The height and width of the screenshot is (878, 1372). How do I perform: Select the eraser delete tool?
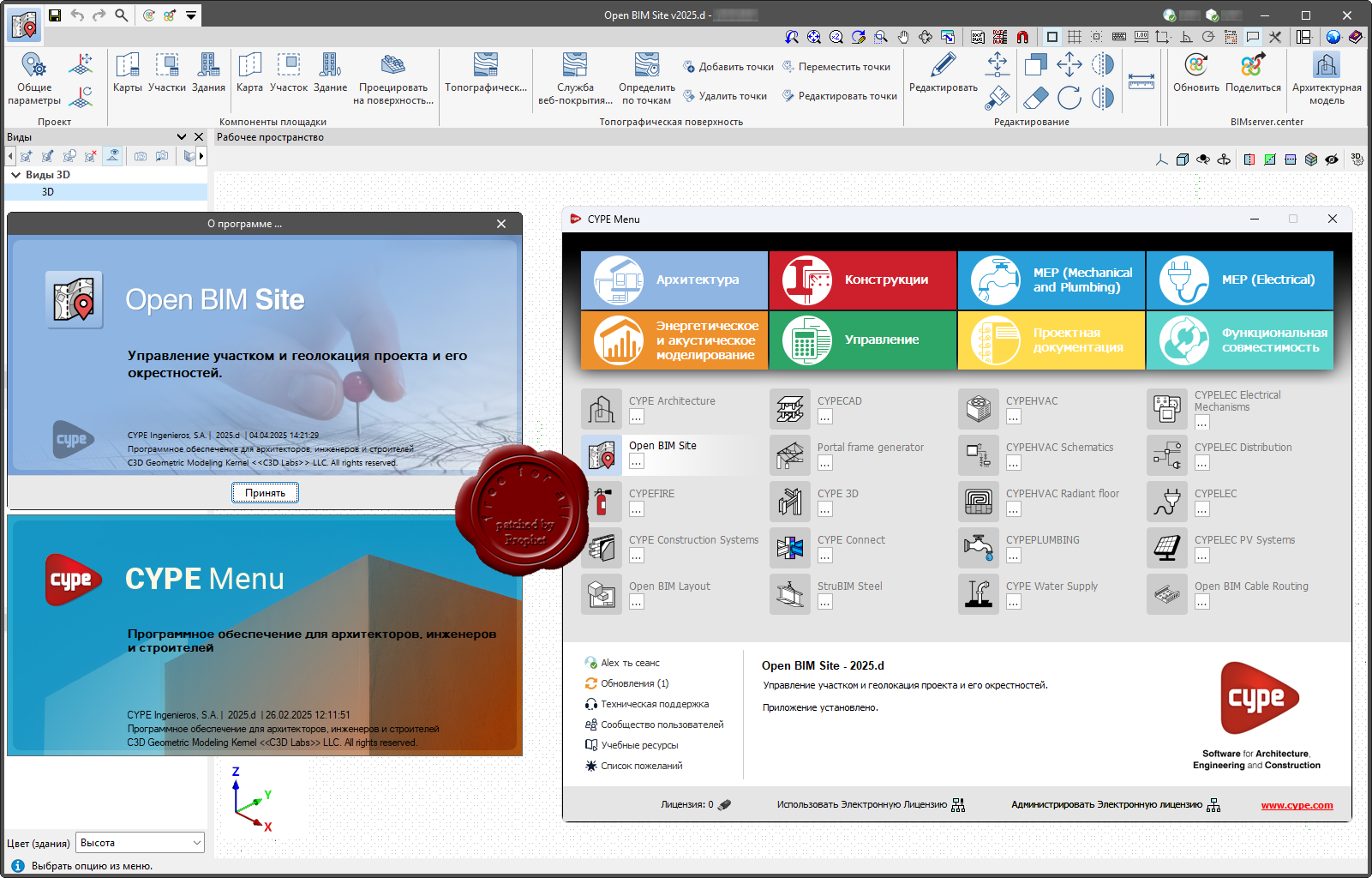[x=1035, y=98]
